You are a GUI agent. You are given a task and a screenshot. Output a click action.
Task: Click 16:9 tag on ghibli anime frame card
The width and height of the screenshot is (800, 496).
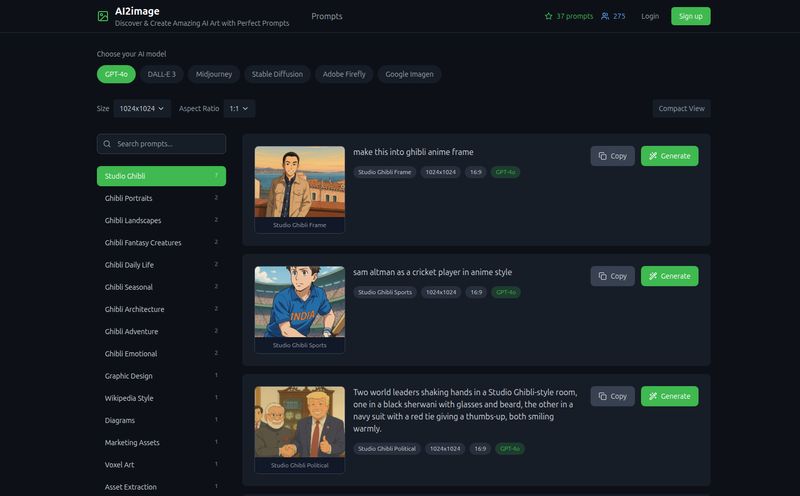[x=476, y=172]
